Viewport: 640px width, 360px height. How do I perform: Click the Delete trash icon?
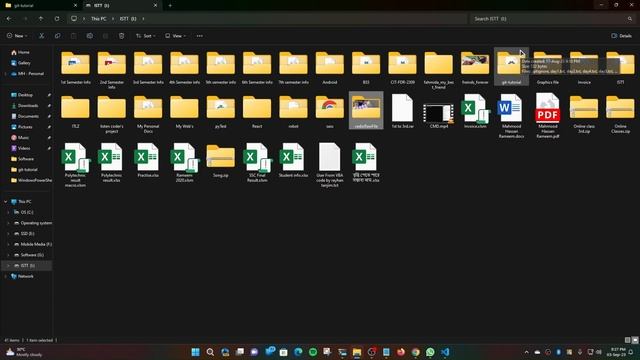pos(121,36)
